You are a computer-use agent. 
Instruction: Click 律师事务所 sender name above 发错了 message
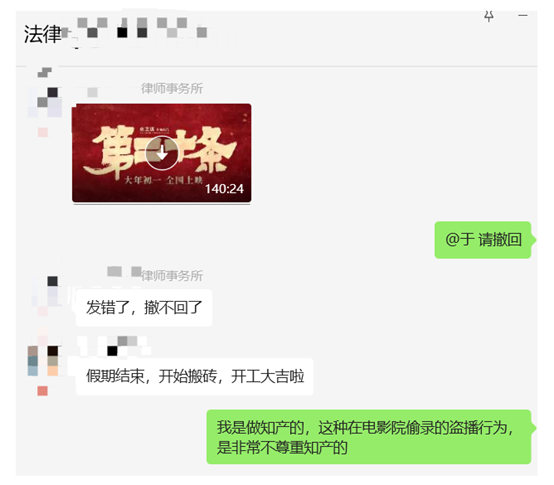pyautogui.click(x=172, y=276)
